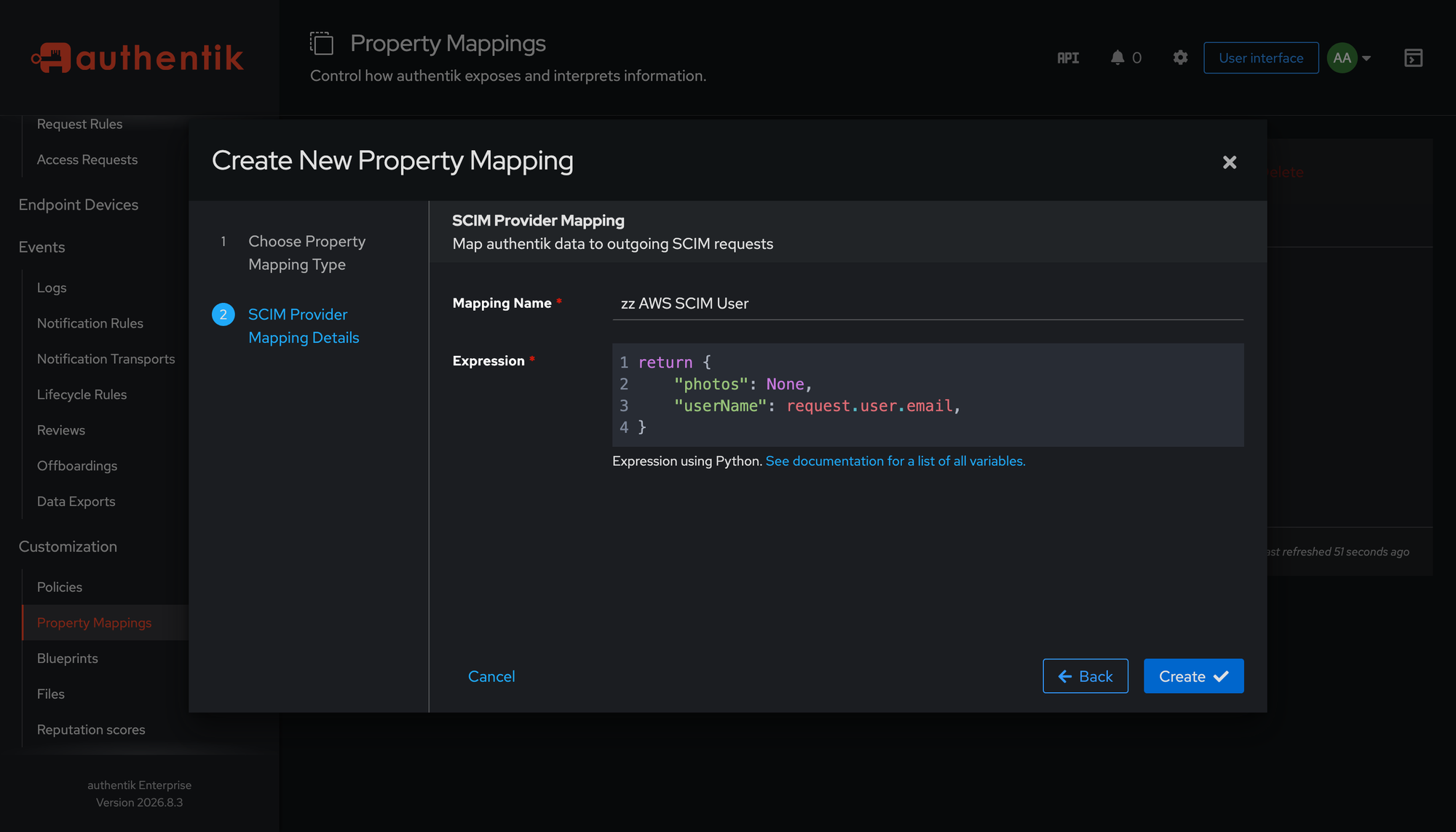Viewport: 1456px width, 832px height.
Task: Open the documentation for all variables link
Action: pos(895,461)
